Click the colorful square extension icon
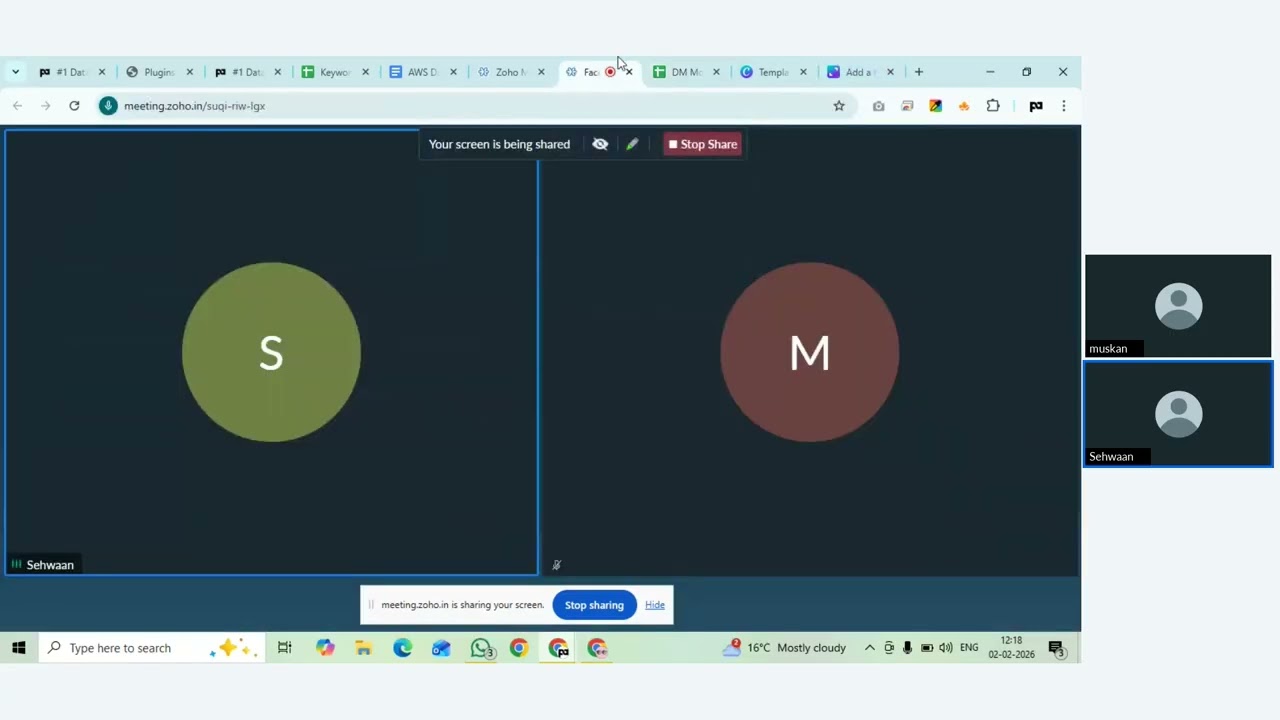This screenshot has width=1280, height=720. click(935, 106)
